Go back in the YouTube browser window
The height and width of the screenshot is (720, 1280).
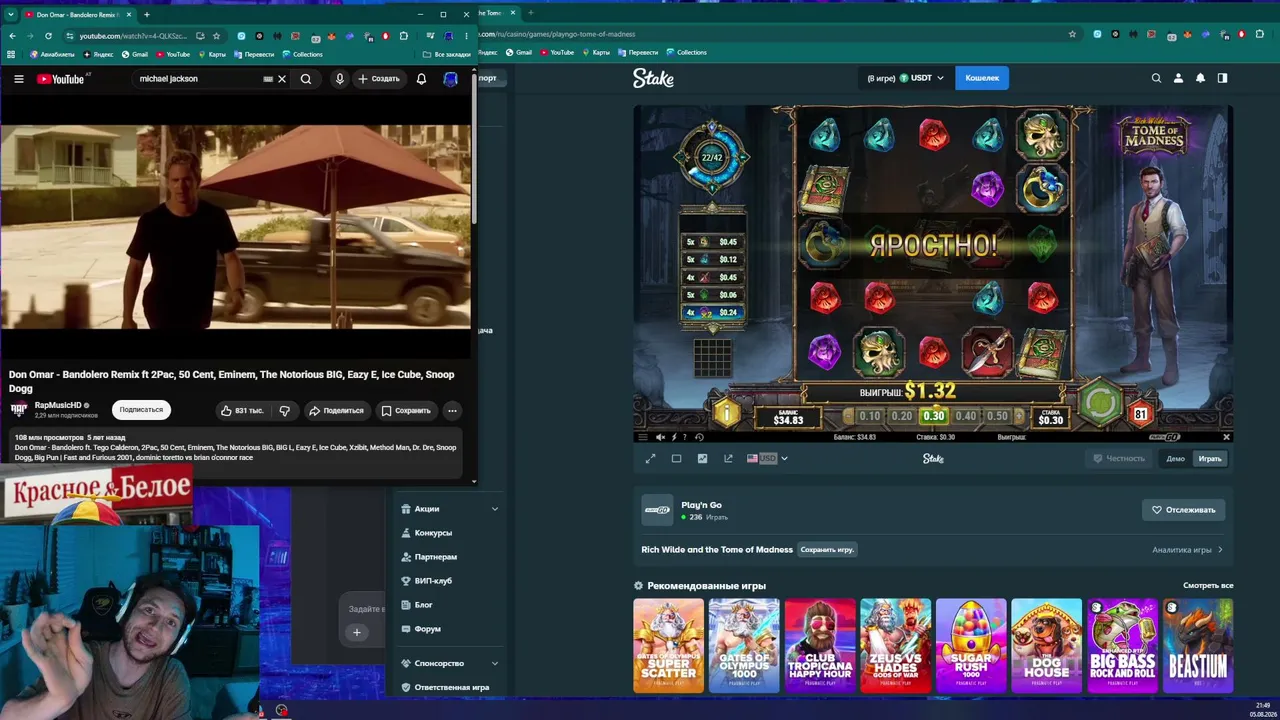(11, 36)
